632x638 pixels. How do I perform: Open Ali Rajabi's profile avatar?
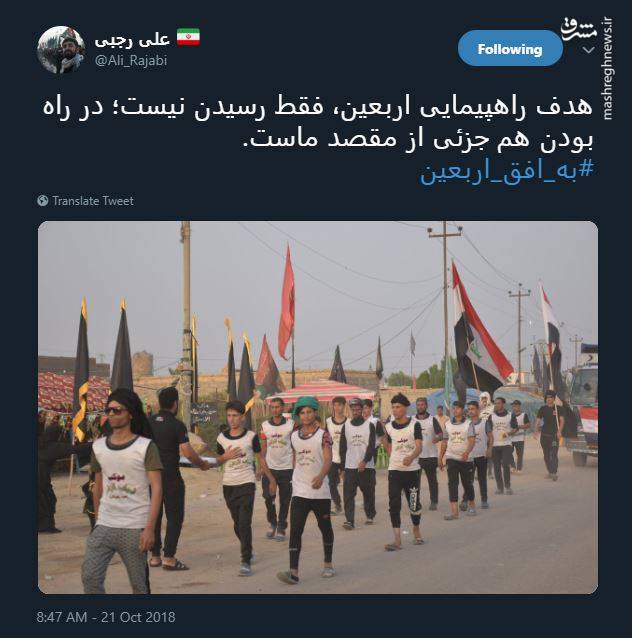[x=61, y=50]
